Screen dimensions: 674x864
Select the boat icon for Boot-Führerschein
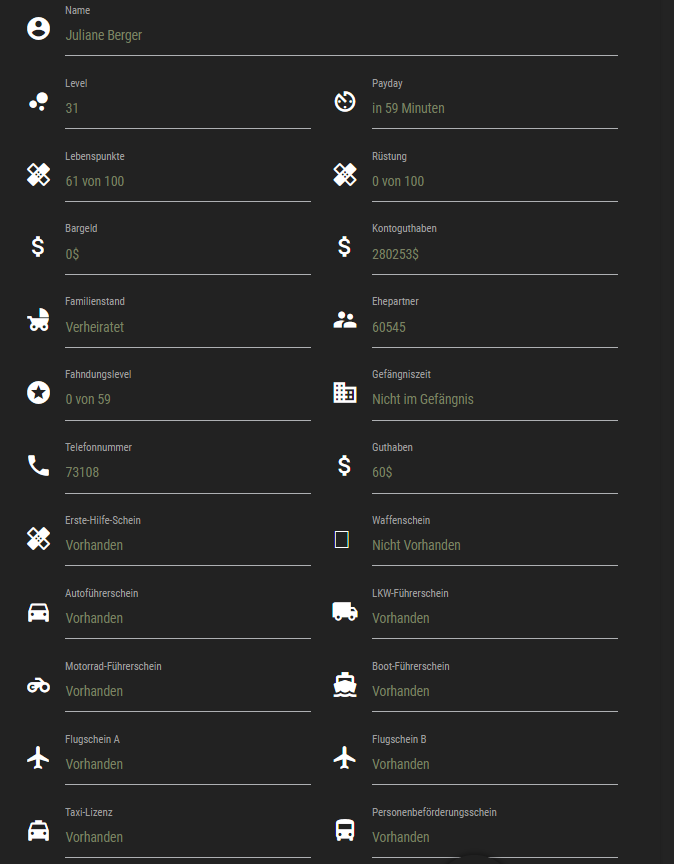coord(344,684)
